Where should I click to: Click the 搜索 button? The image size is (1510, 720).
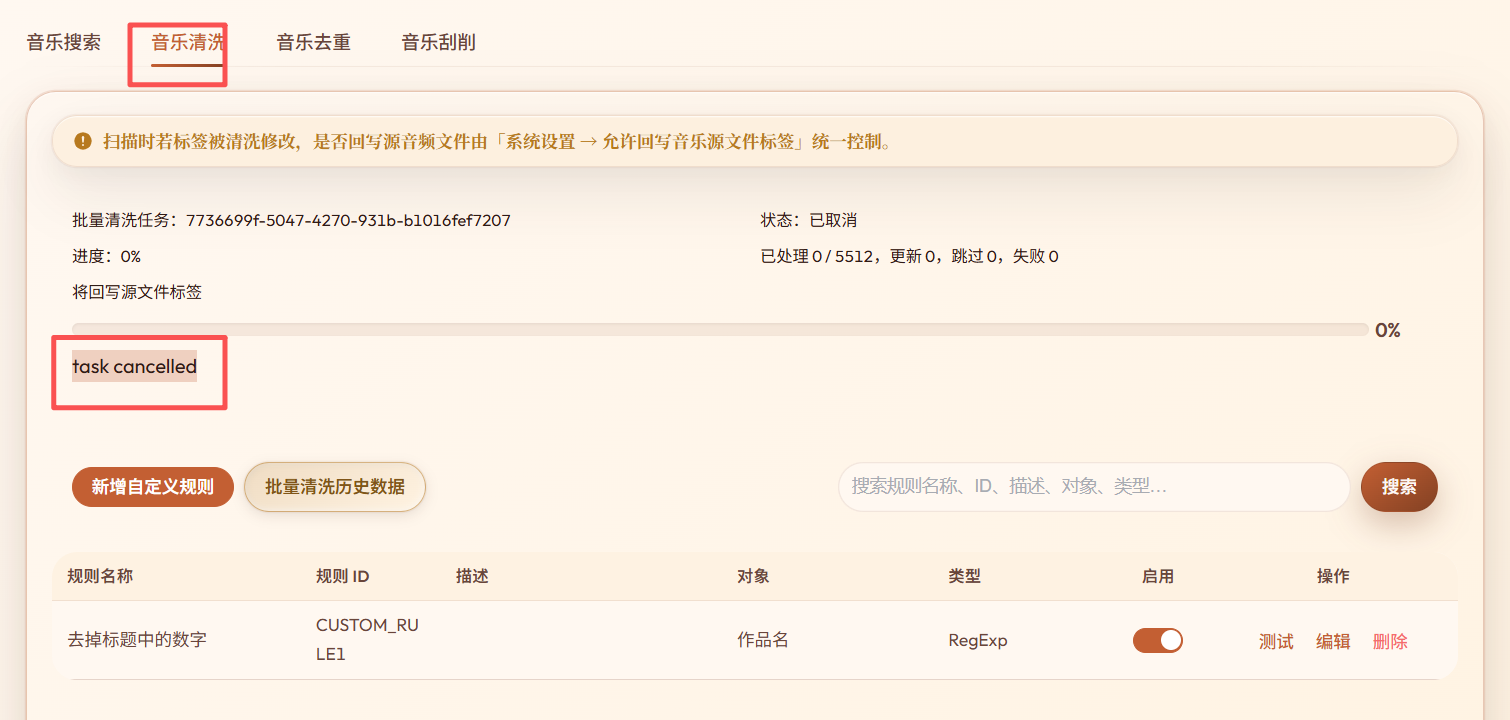tap(1399, 487)
